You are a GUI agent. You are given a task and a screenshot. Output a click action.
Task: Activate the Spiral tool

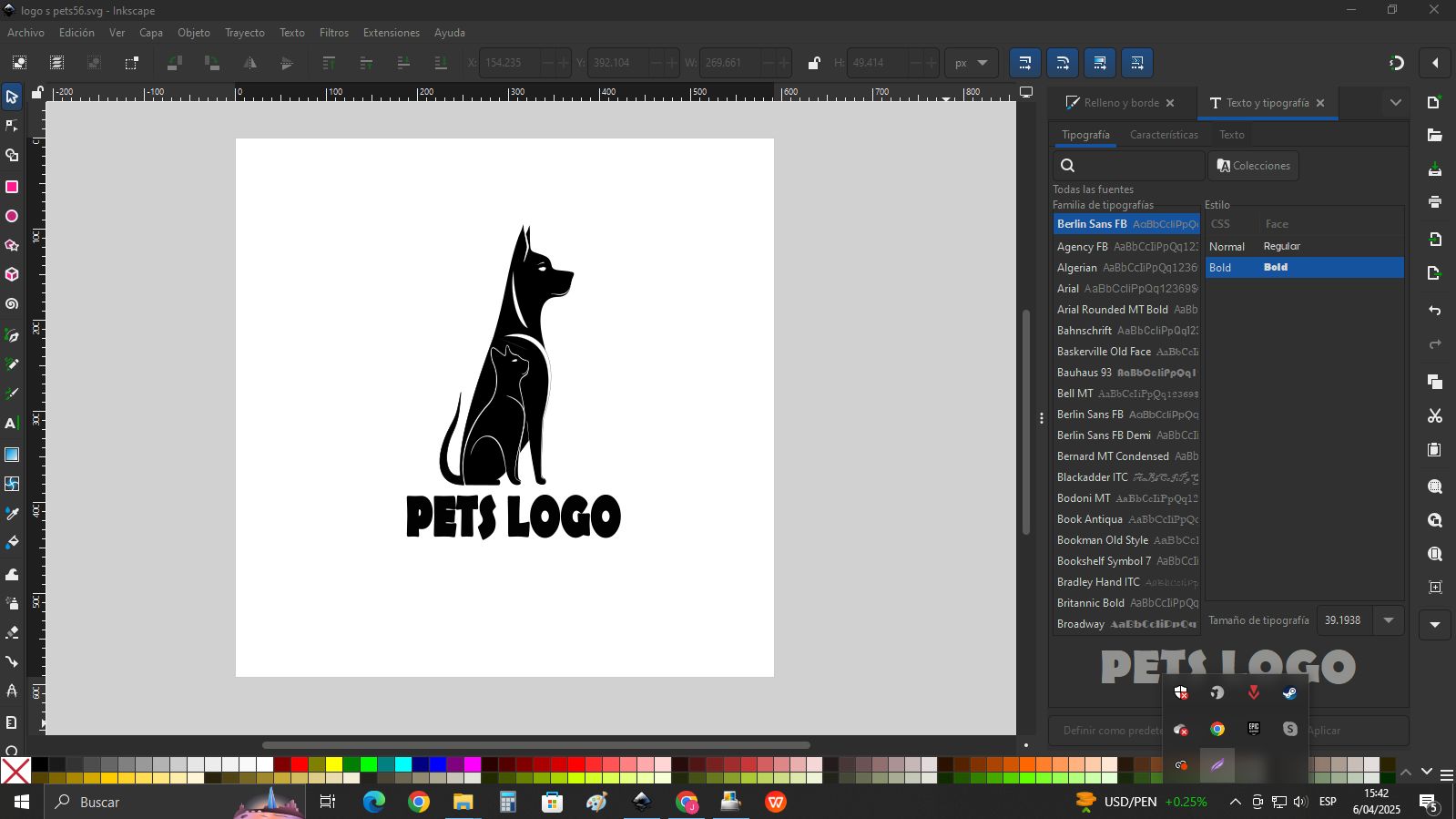point(12,304)
